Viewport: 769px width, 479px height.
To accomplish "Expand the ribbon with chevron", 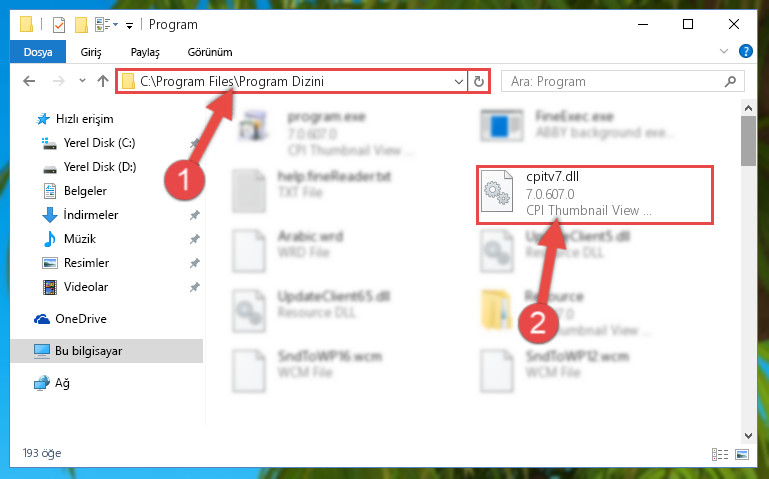I will pos(723,51).
